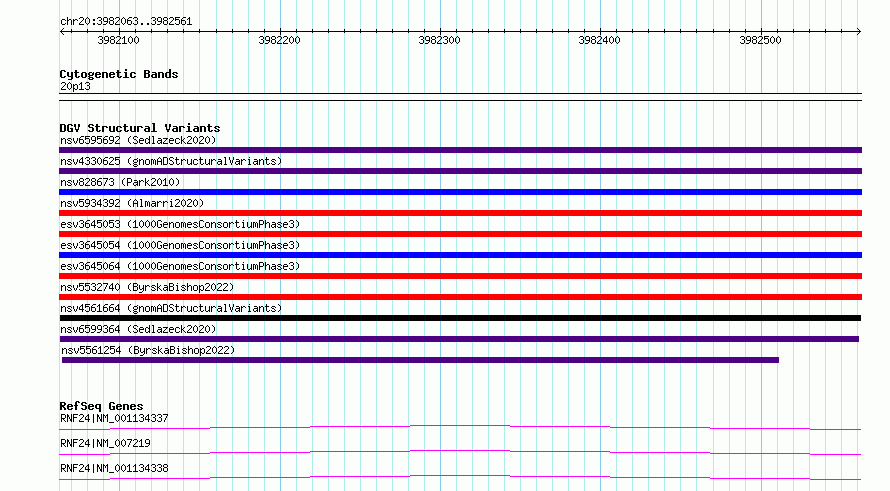
Task: Open the nsv4330625 (gnomADStructuralVariants) label
Action: click(171, 161)
